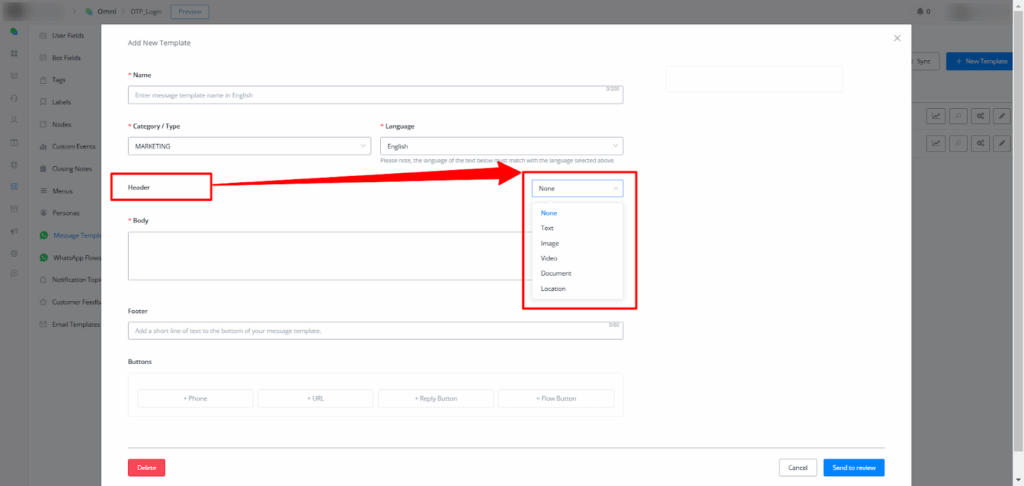
Task: Expand the Category / Type dropdown
Action: pyautogui.click(x=249, y=146)
